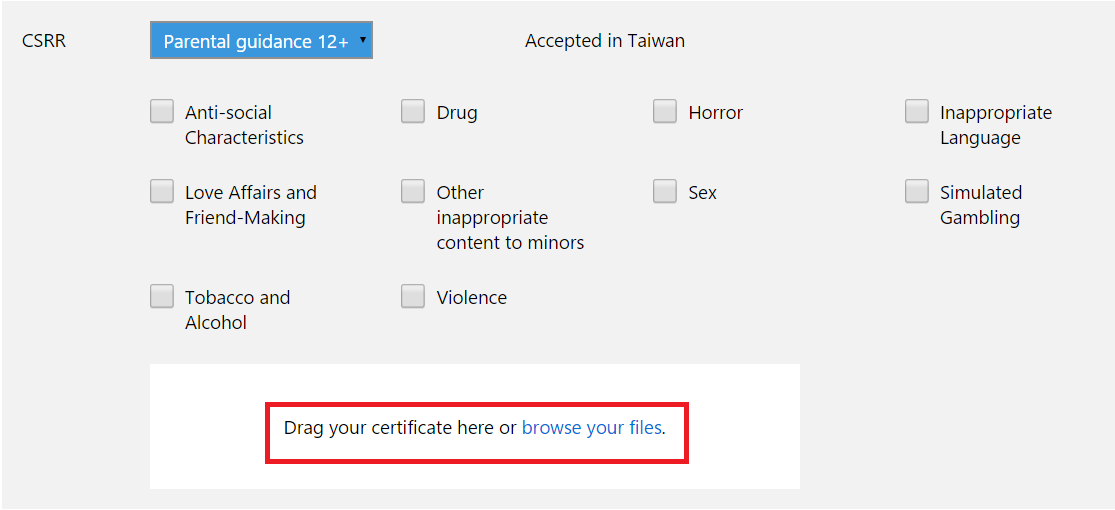Click the CSRR row label
1115x510 pixels.
pyautogui.click(x=44, y=41)
